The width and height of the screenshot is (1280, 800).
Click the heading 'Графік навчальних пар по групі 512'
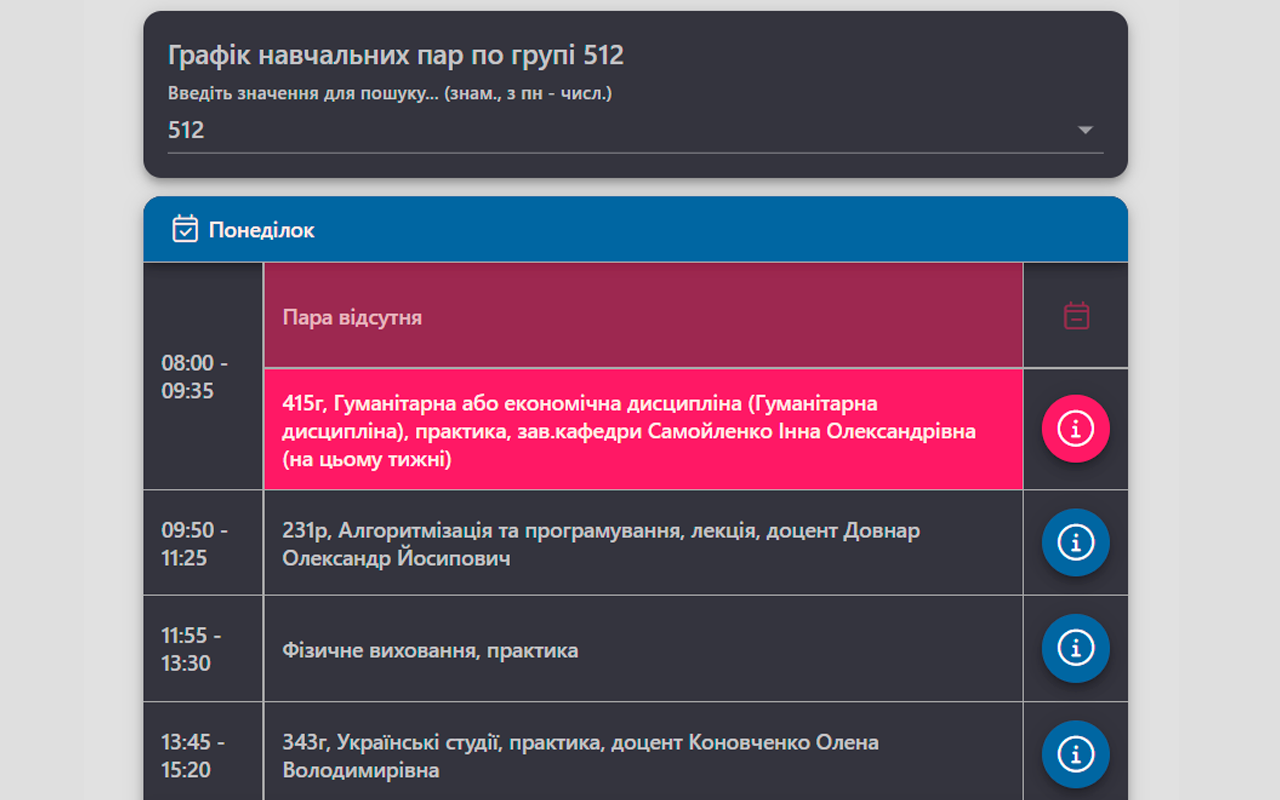(396, 55)
